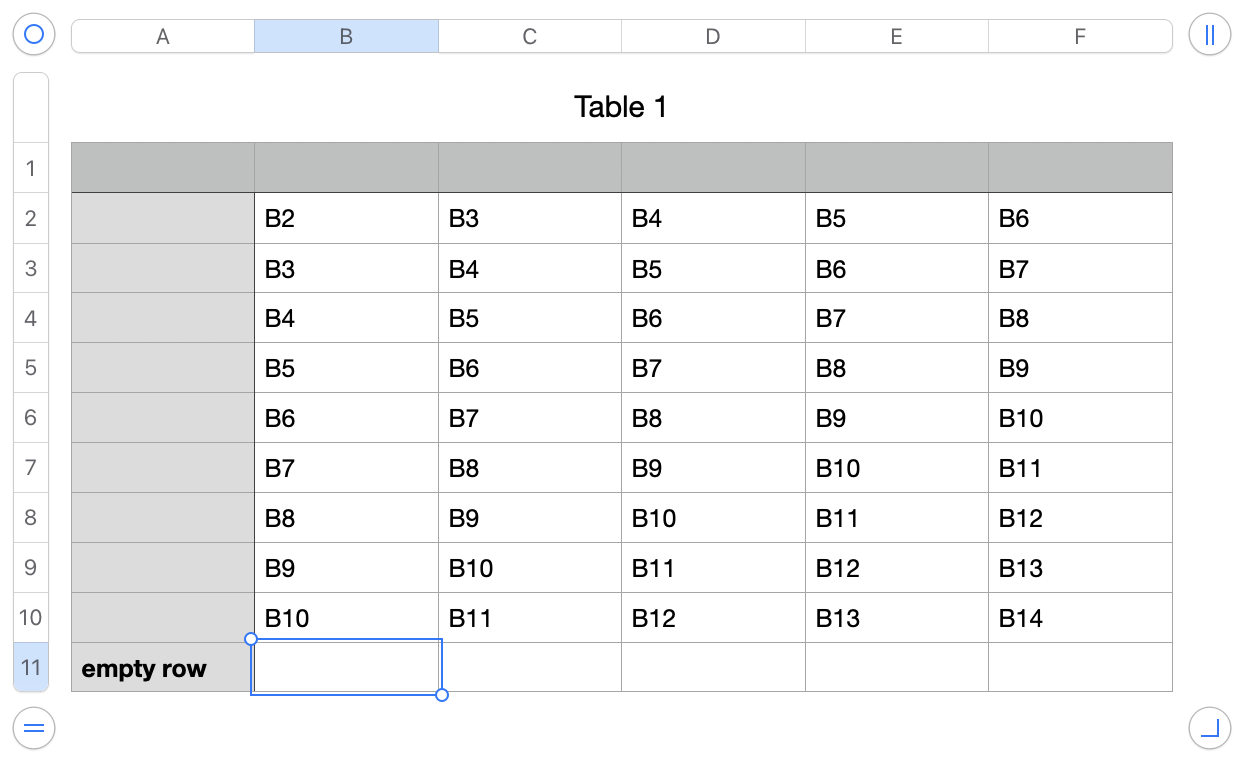Select cell containing B14

(1080, 618)
